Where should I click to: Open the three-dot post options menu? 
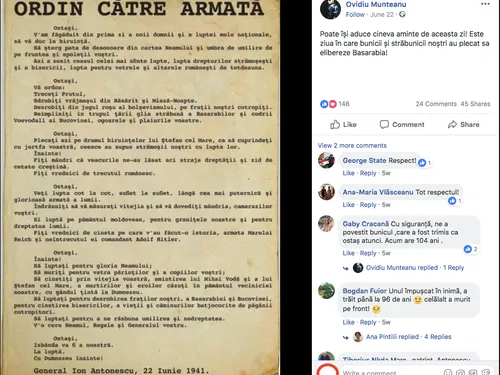485,4
